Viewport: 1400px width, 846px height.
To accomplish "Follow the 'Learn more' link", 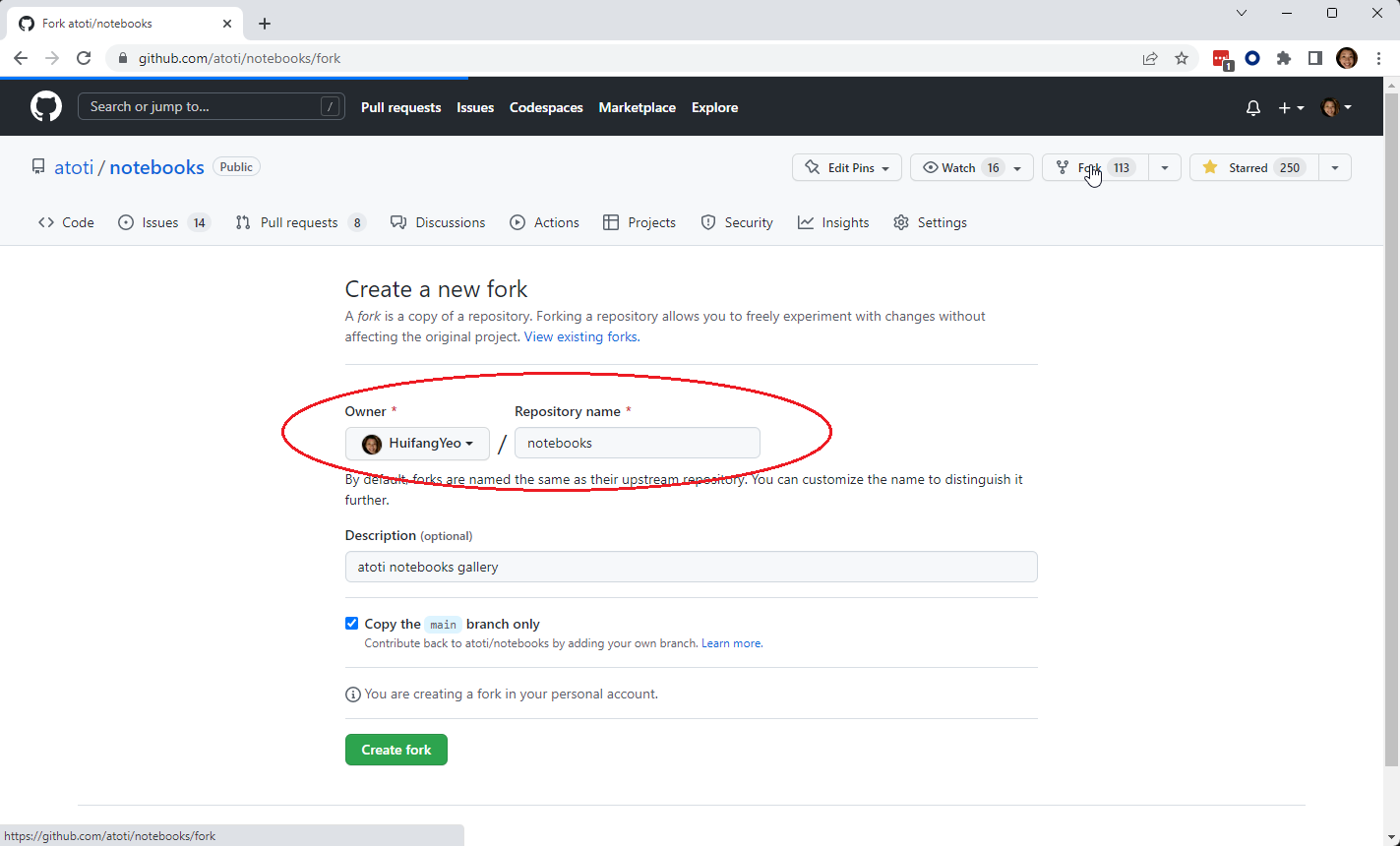I will pyautogui.click(x=731, y=643).
